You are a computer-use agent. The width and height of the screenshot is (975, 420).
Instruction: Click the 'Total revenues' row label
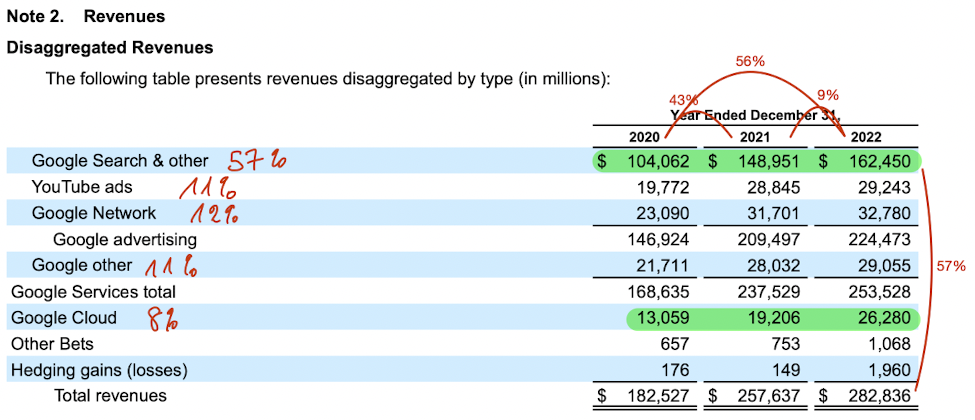[x=111, y=396]
